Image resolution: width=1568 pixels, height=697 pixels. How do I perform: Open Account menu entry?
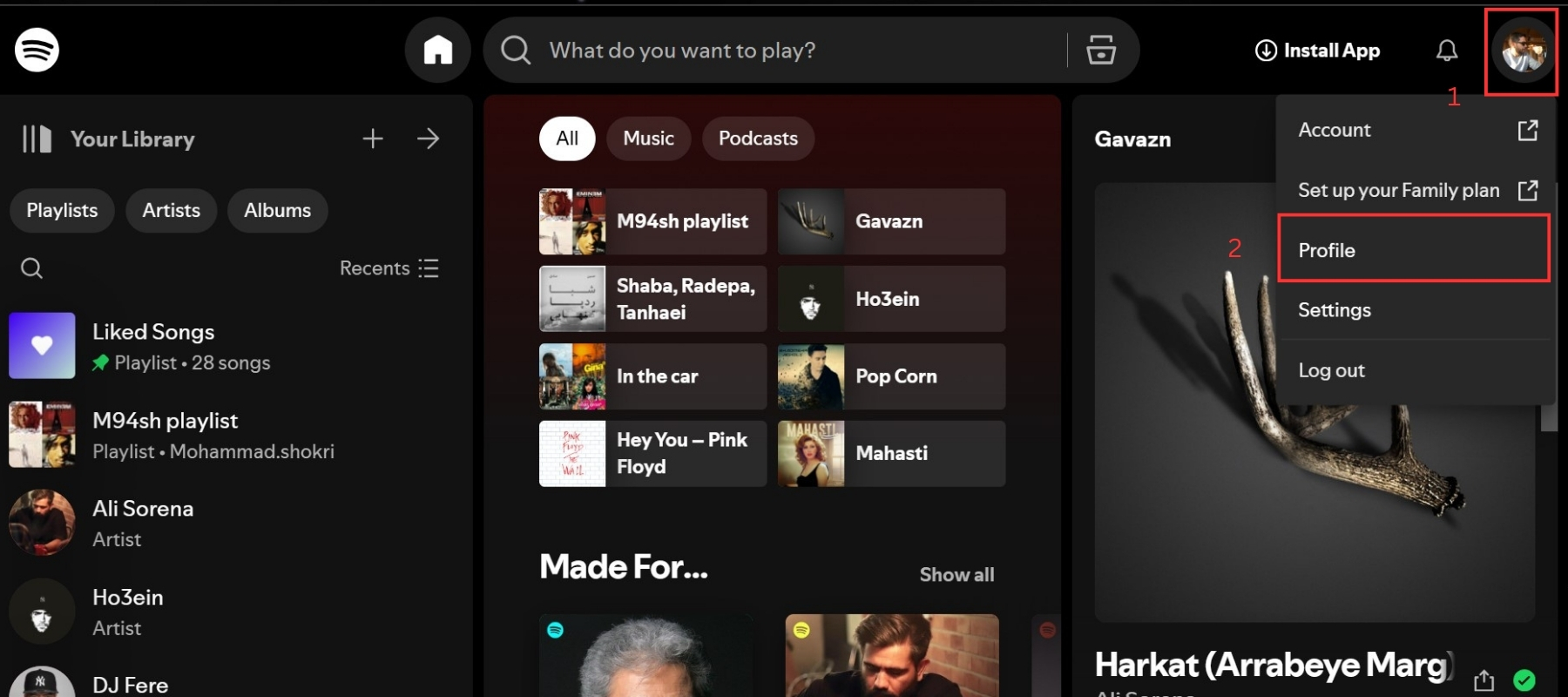[x=1416, y=130]
